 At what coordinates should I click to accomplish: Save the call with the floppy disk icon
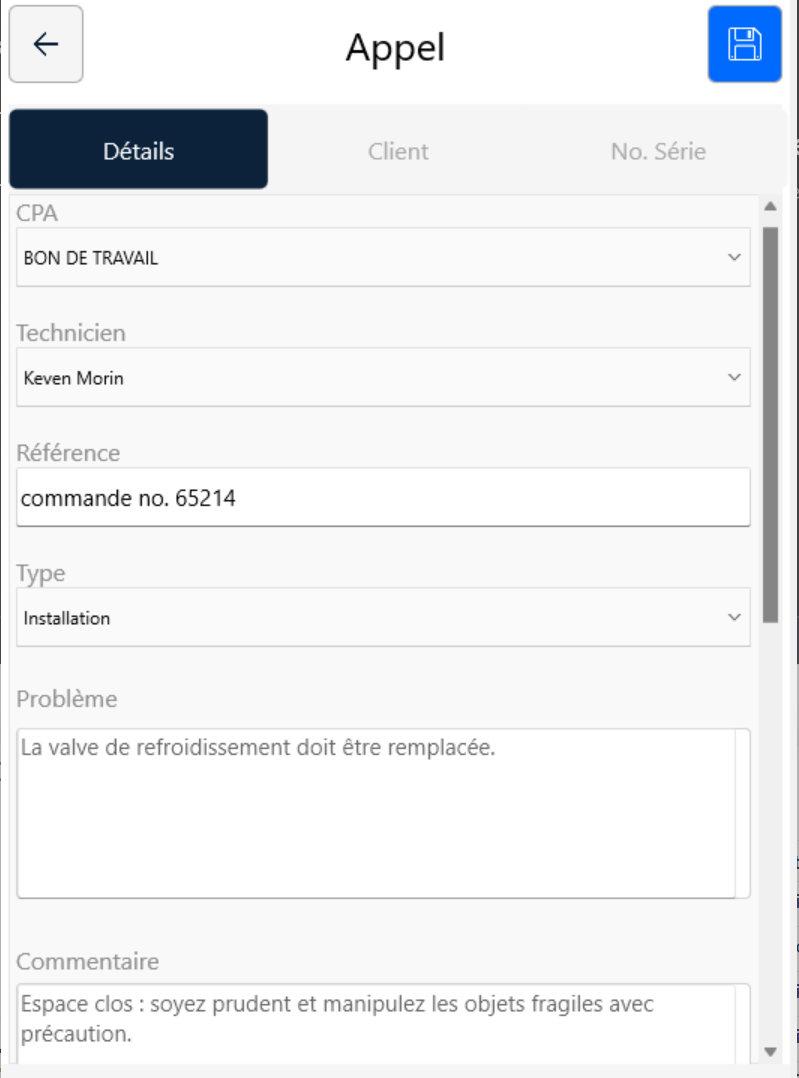[x=745, y=45]
